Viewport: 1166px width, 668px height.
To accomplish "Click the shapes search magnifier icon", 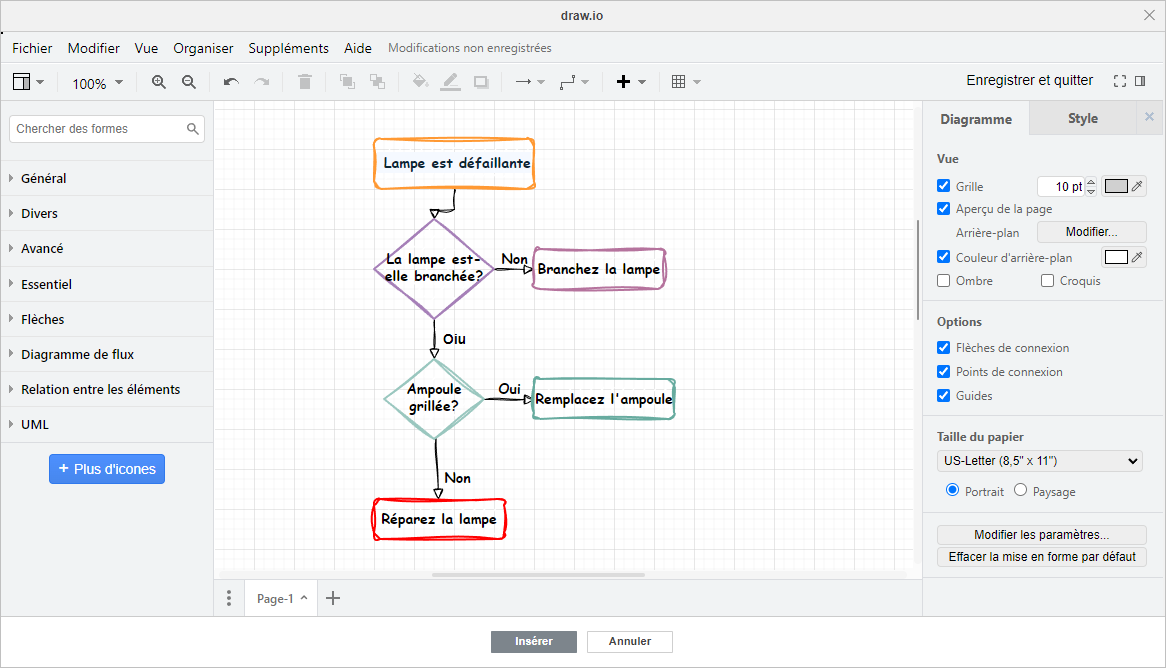I will [x=193, y=129].
